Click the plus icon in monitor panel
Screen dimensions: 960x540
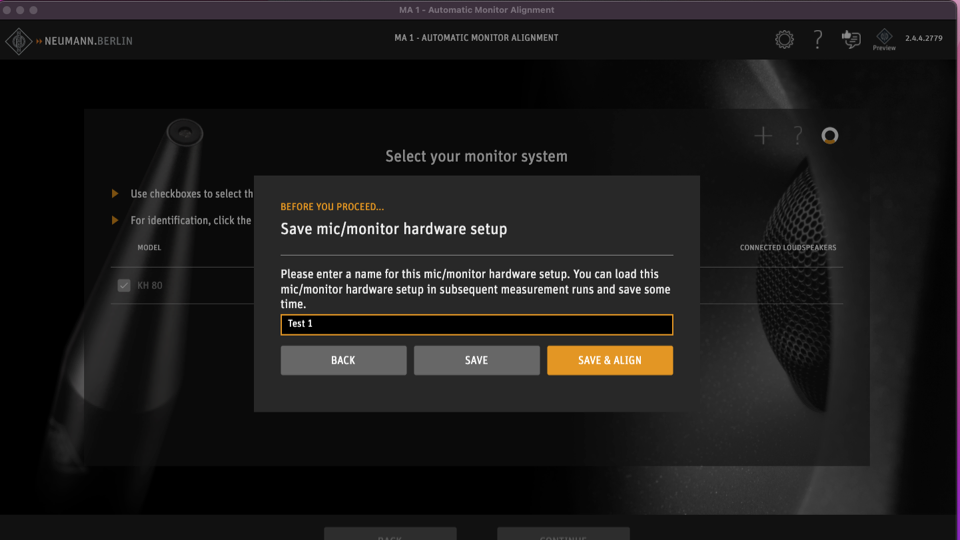click(x=763, y=135)
